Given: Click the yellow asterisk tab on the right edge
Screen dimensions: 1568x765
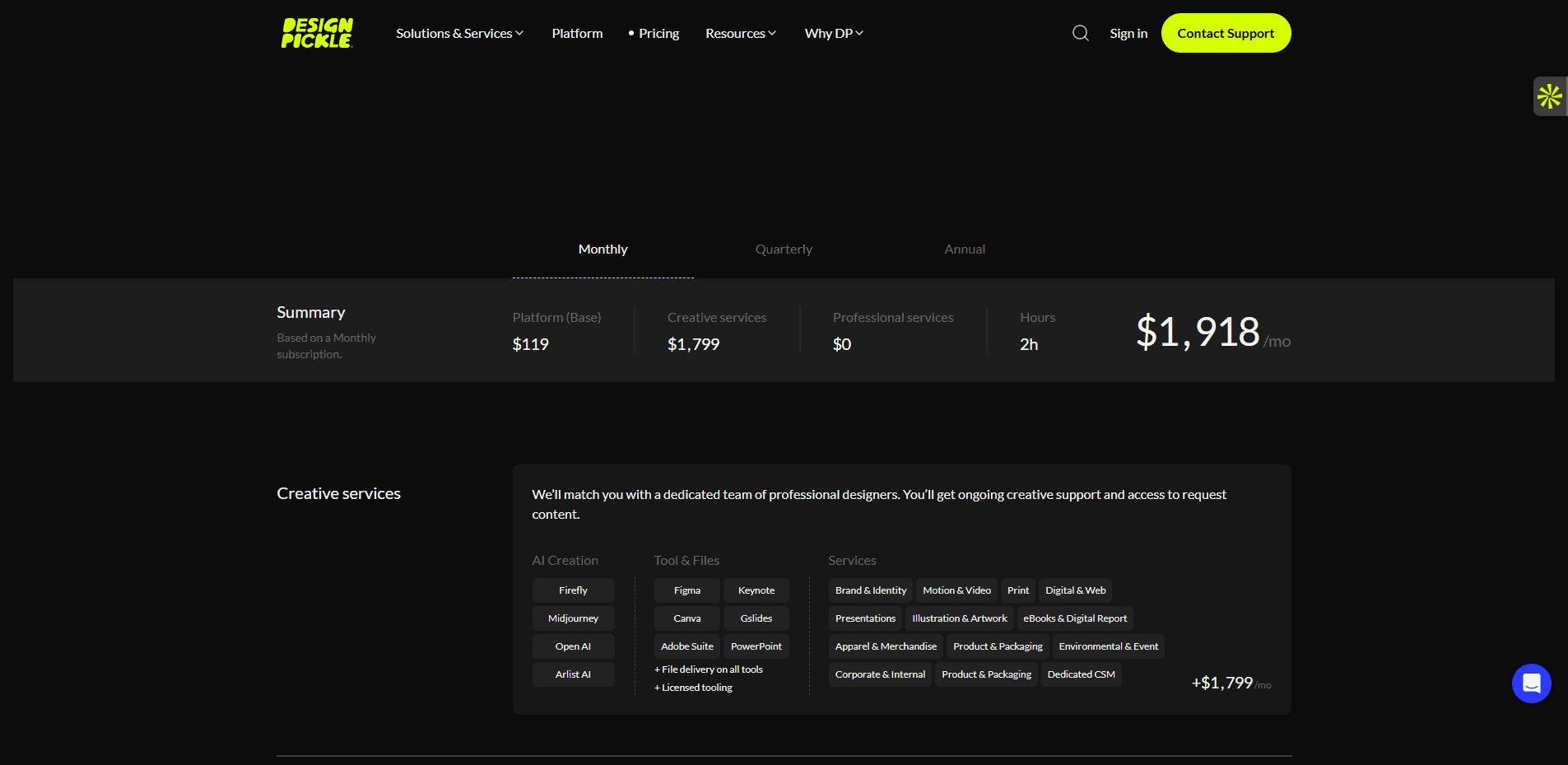Looking at the screenshot, I should point(1550,96).
